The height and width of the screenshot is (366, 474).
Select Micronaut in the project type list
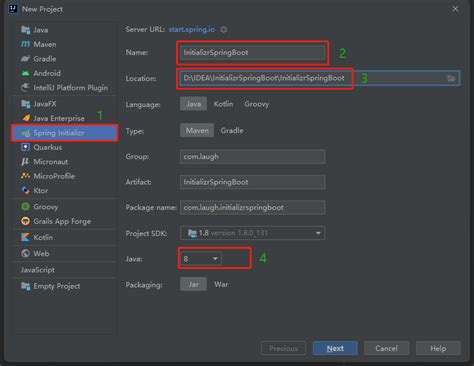64,162
